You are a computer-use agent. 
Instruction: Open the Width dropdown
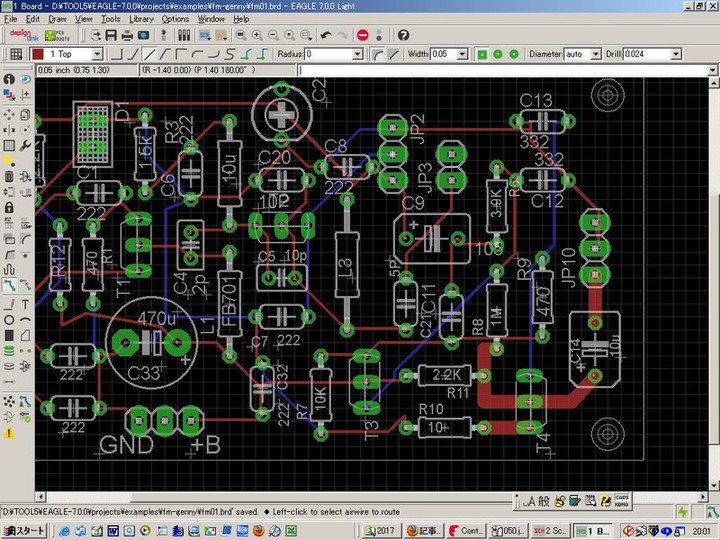point(462,54)
